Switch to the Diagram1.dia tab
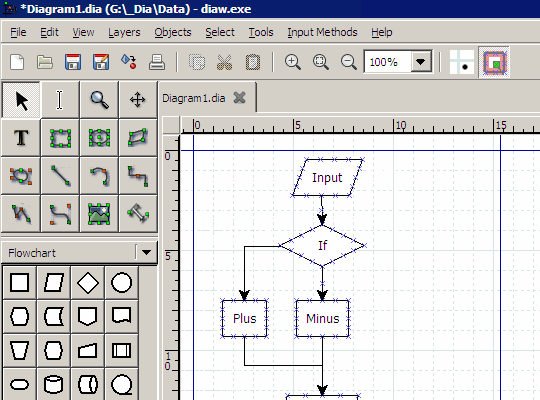 (194, 98)
